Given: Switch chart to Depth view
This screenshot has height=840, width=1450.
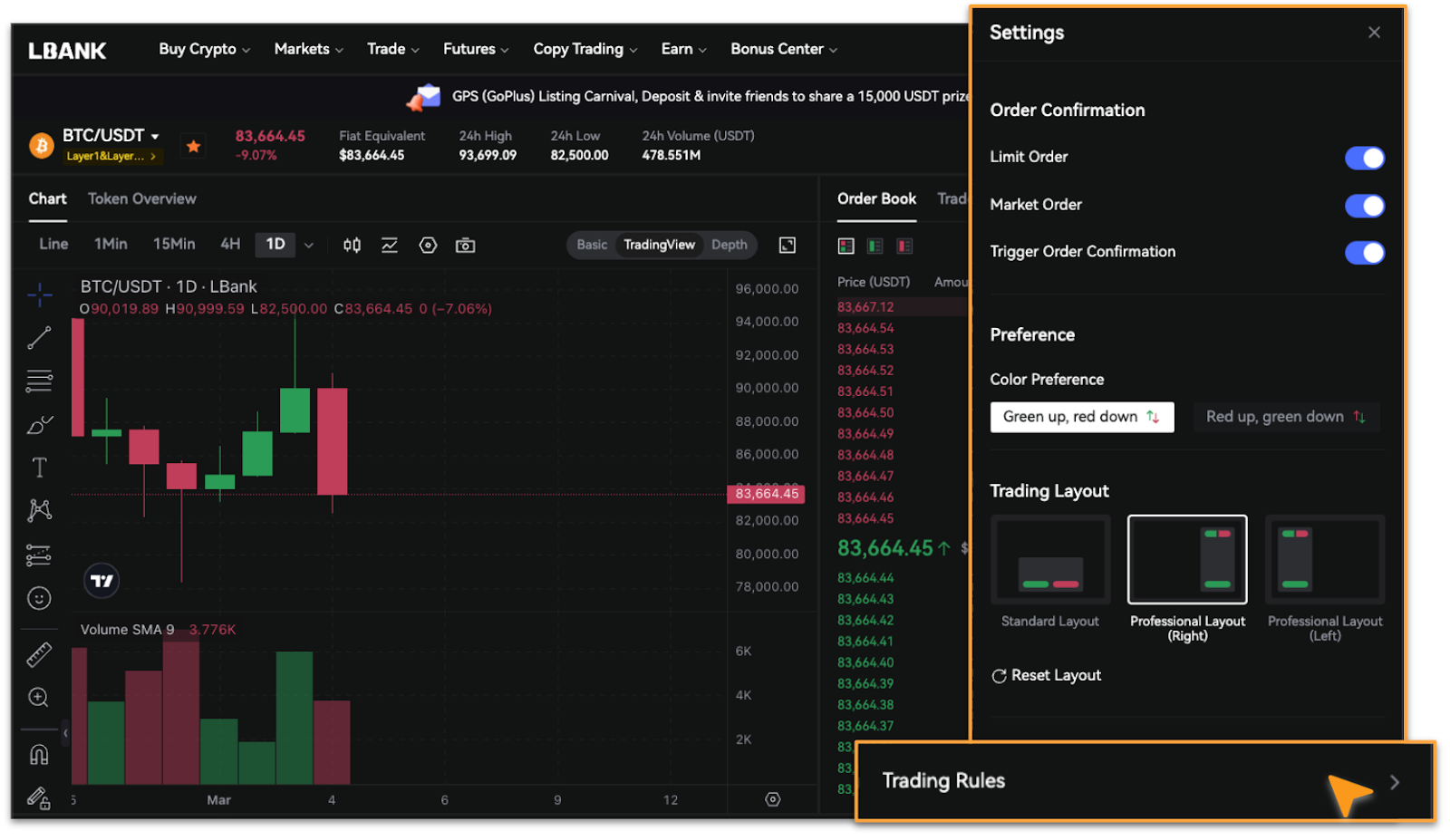Looking at the screenshot, I should [729, 245].
